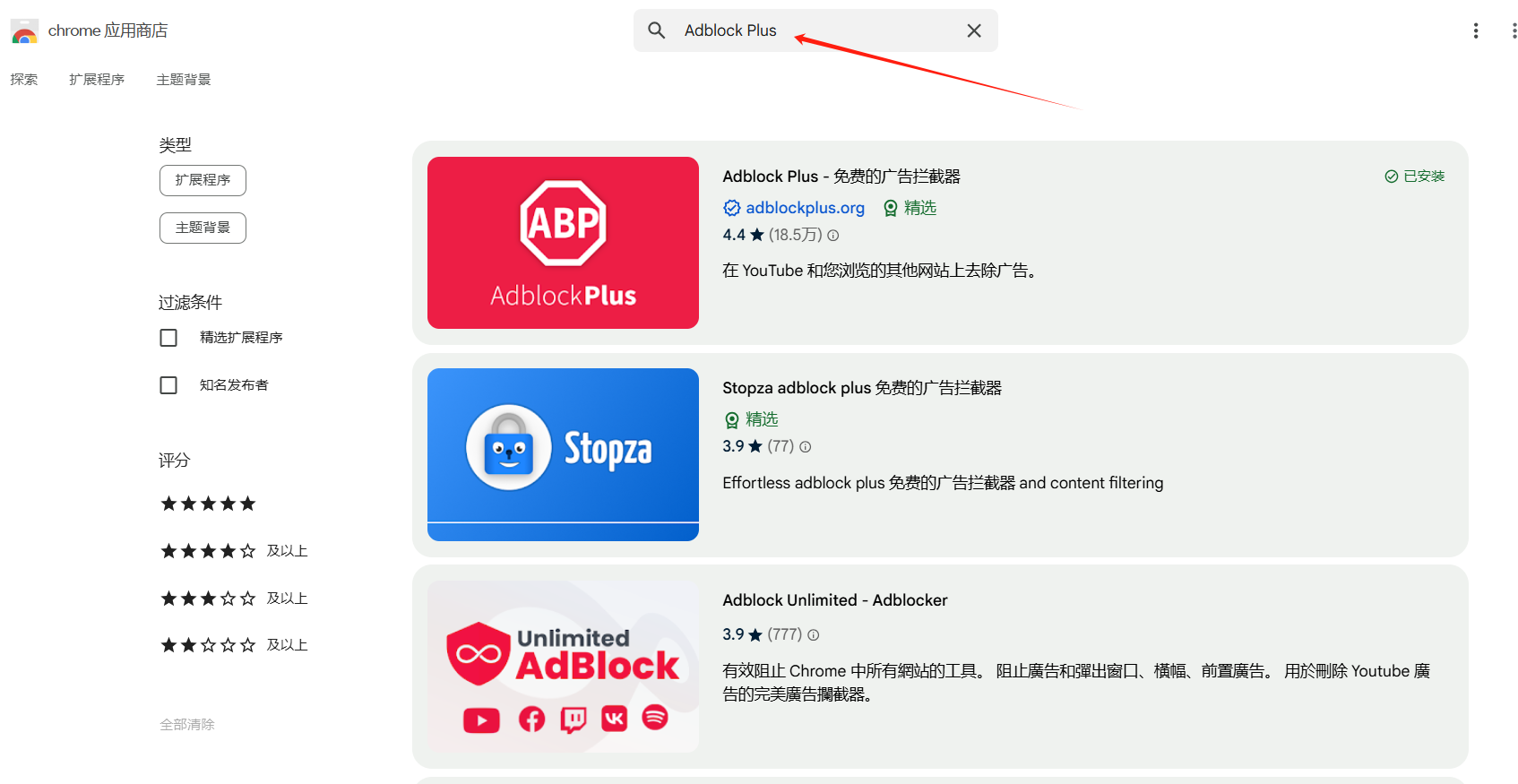1518x784 pixels.
Task: Click the 全部清除 clear-all link
Action: tap(187, 725)
